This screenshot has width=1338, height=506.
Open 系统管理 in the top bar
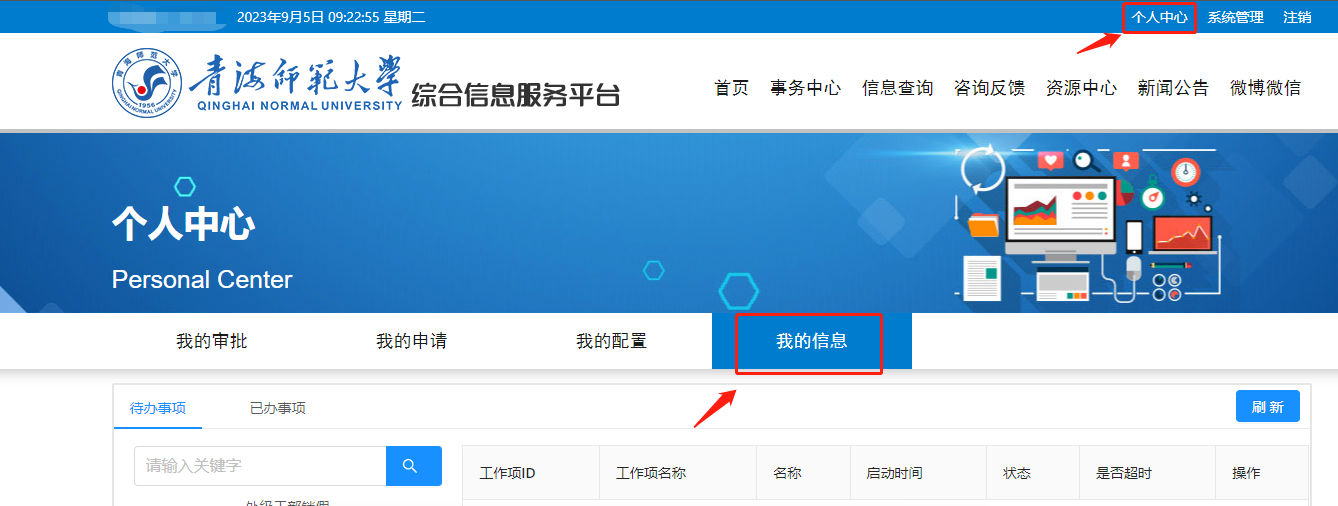coord(1235,17)
